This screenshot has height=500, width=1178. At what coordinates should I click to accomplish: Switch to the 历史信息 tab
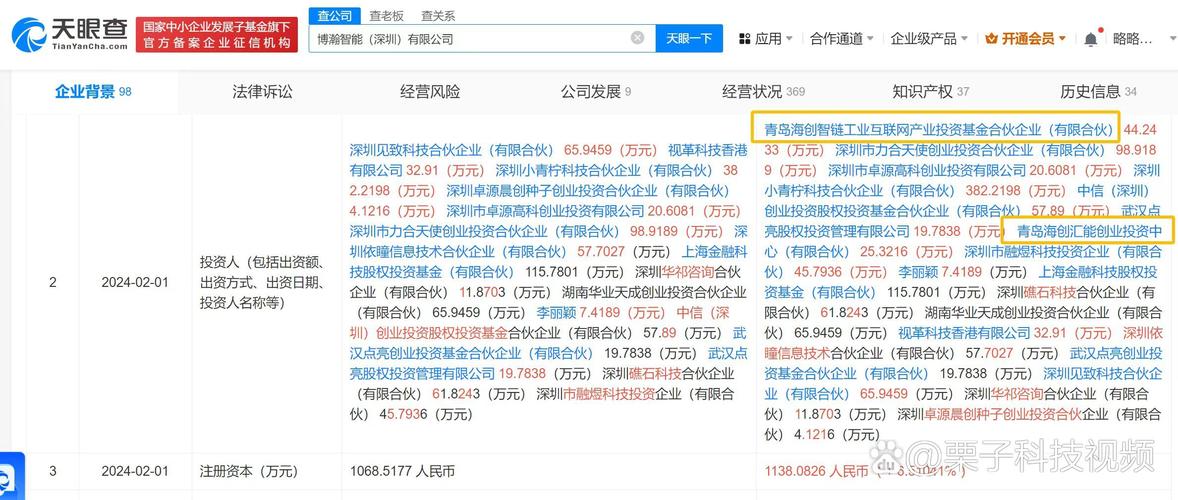(1098, 92)
